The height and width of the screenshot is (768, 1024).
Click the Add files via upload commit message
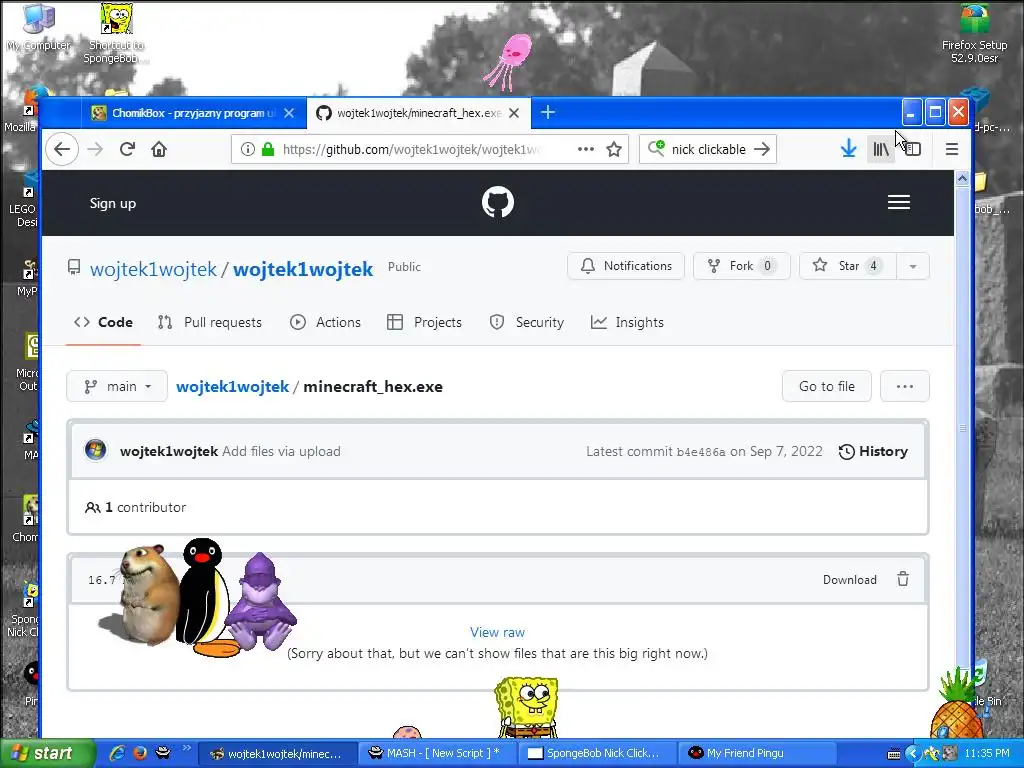(x=281, y=451)
